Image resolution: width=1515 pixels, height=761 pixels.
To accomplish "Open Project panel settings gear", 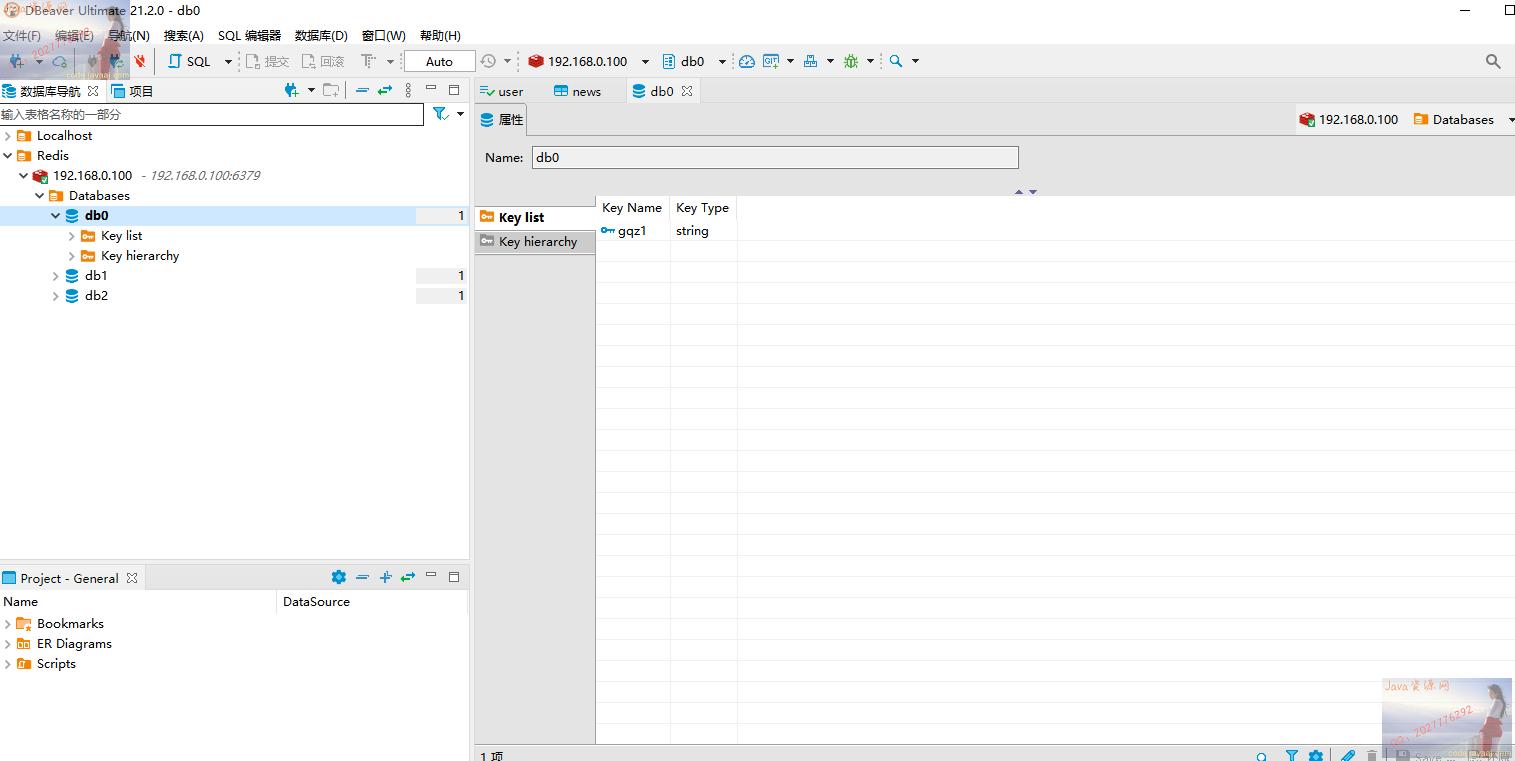I will click(339, 577).
